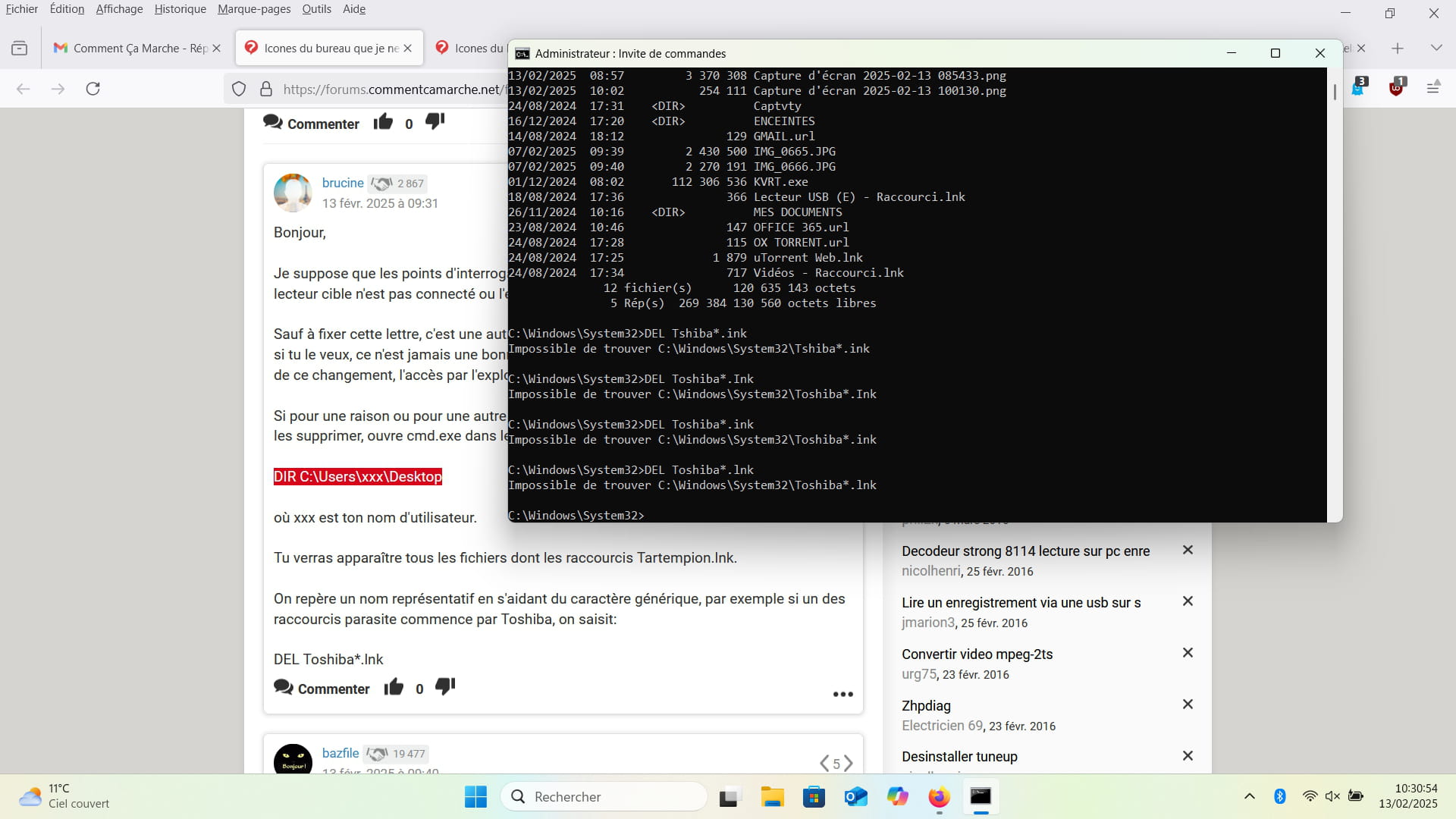
Task: Open the uBlock extension icon in toolbar
Action: (1396, 87)
